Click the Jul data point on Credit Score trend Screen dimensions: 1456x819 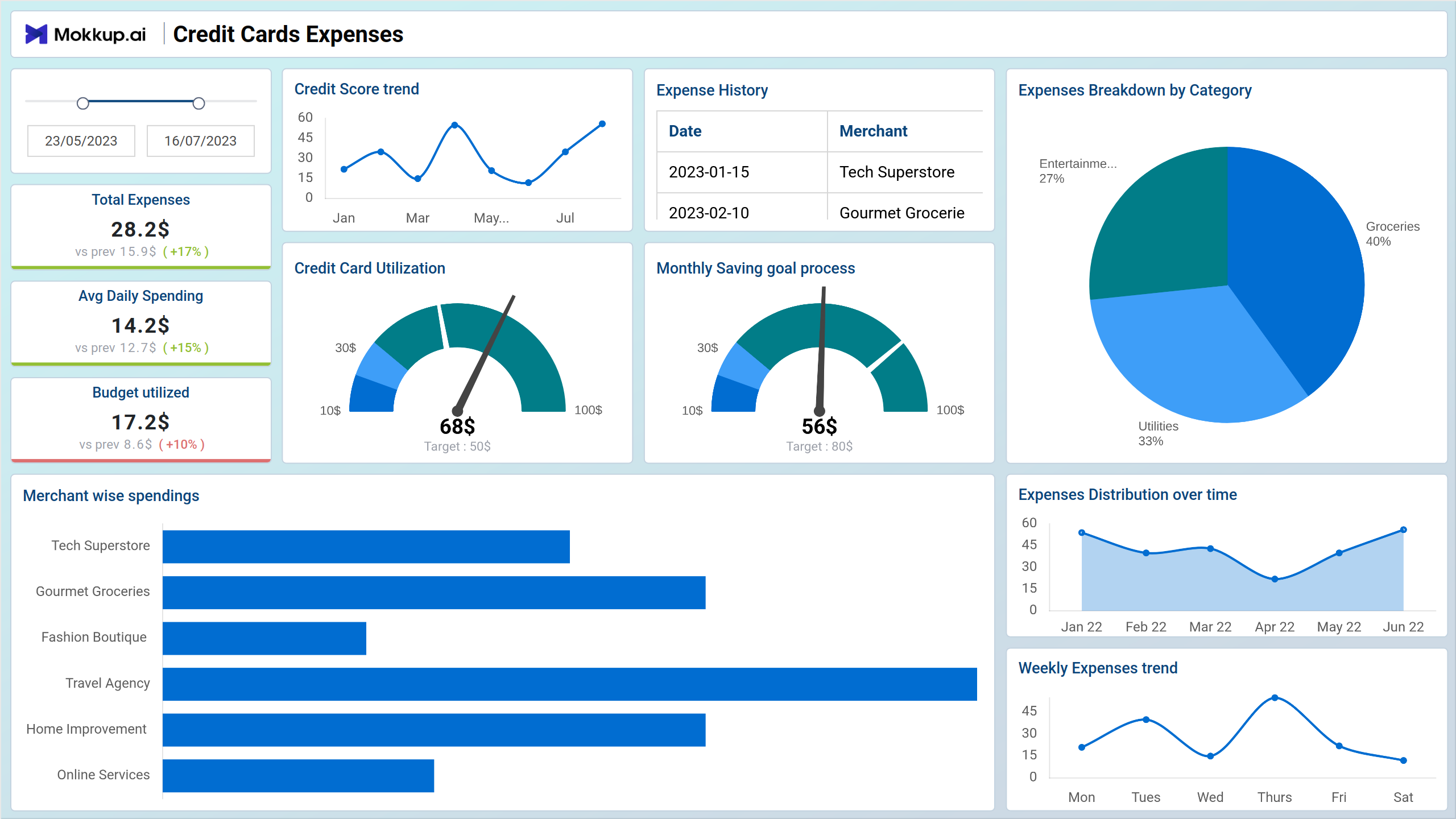(x=565, y=152)
